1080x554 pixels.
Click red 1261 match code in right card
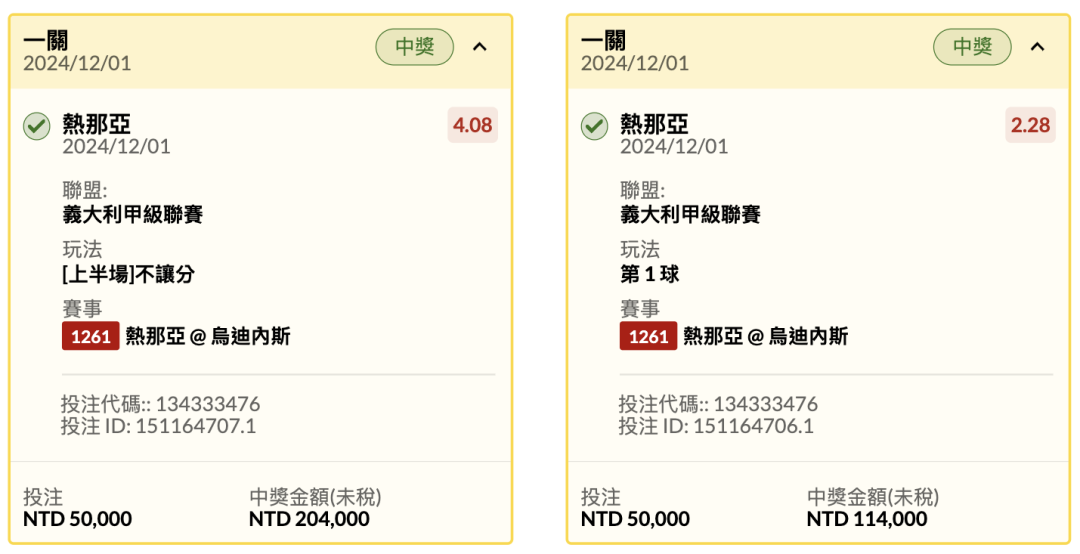pos(648,336)
